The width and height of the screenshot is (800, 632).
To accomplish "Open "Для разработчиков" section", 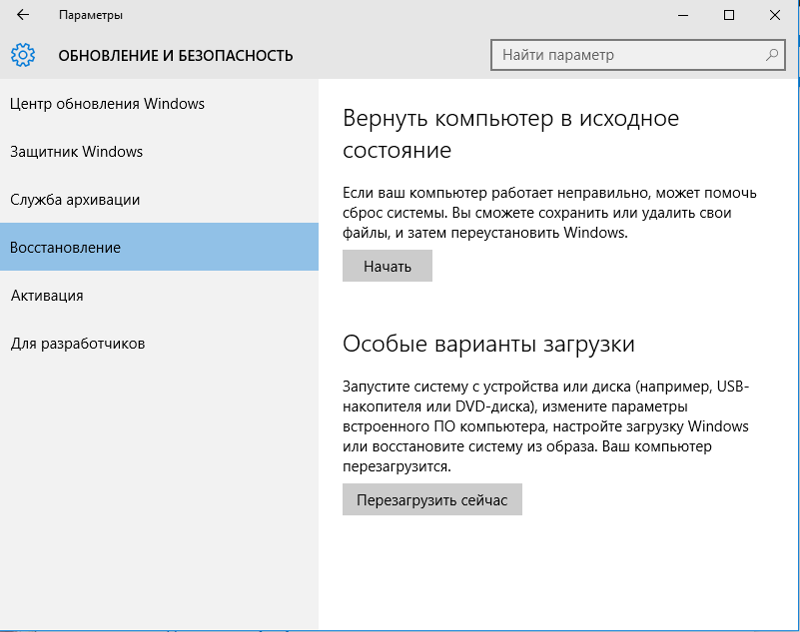I will pyautogui.click(x=159, y=343).
